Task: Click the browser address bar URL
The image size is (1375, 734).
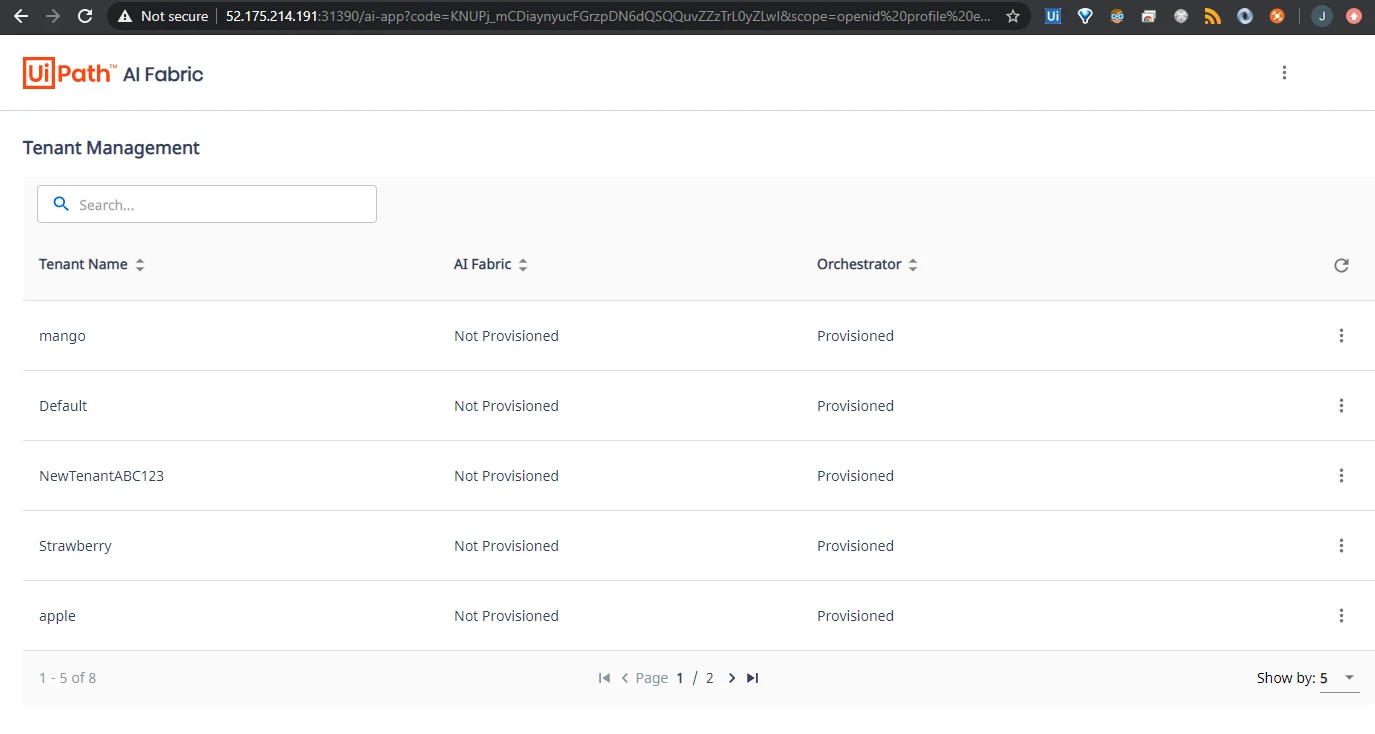Action: point(608,16)
